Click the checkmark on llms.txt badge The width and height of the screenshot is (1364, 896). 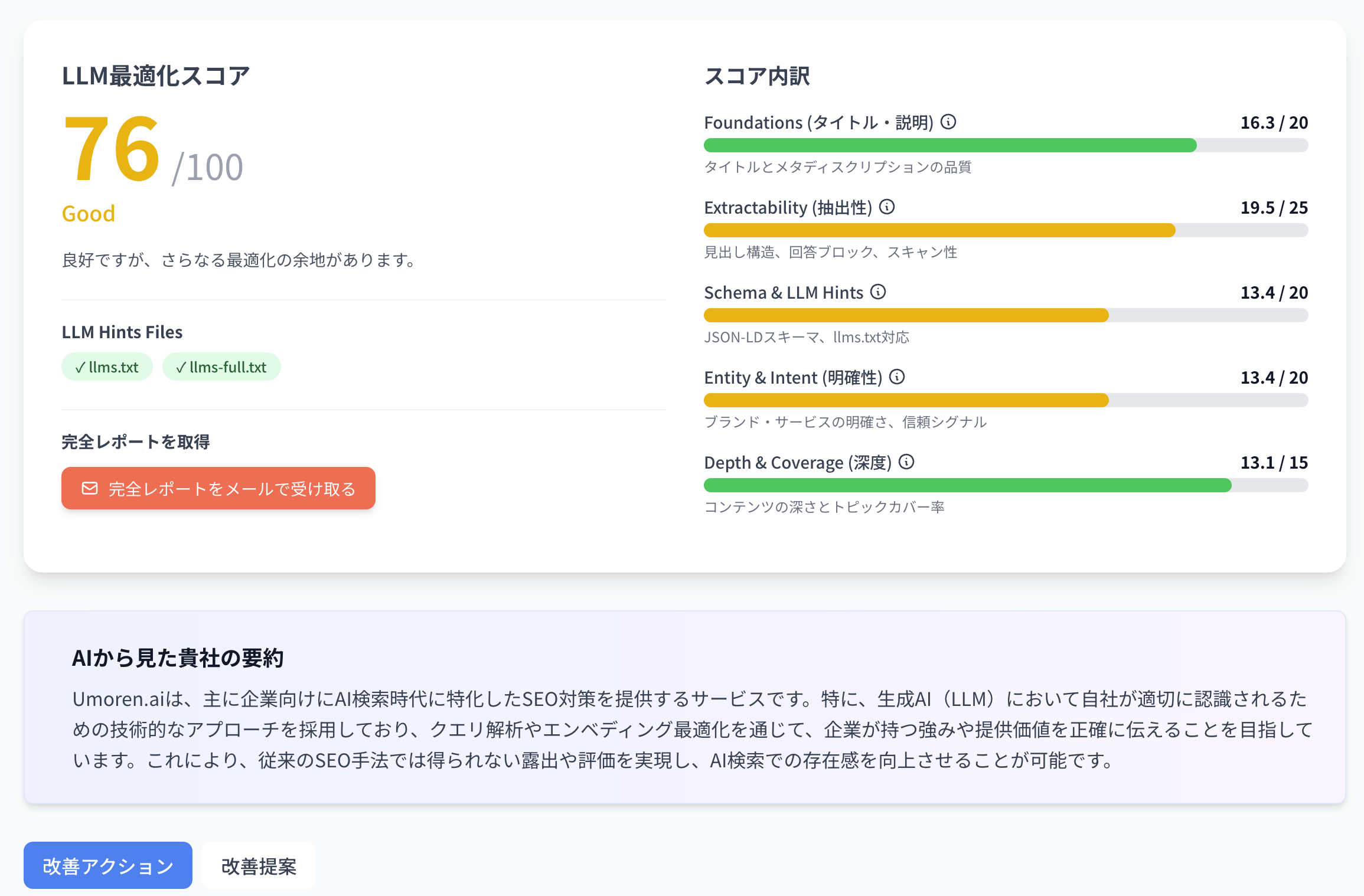coord(80,367)
